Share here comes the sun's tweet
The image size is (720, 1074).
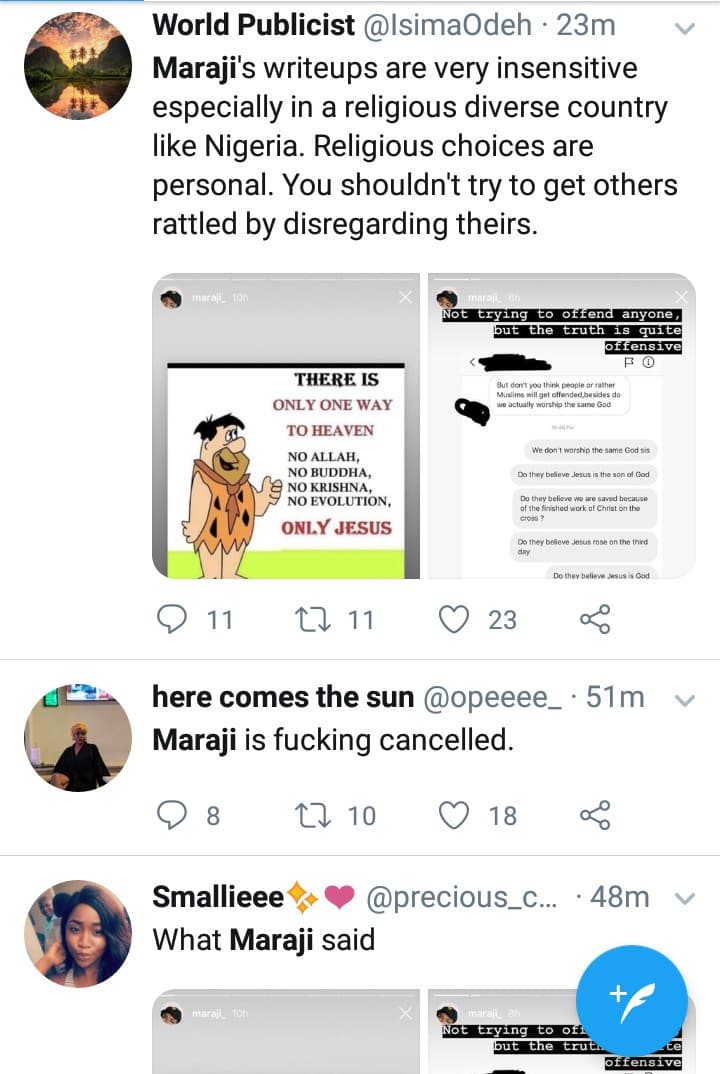click(595, 816)
